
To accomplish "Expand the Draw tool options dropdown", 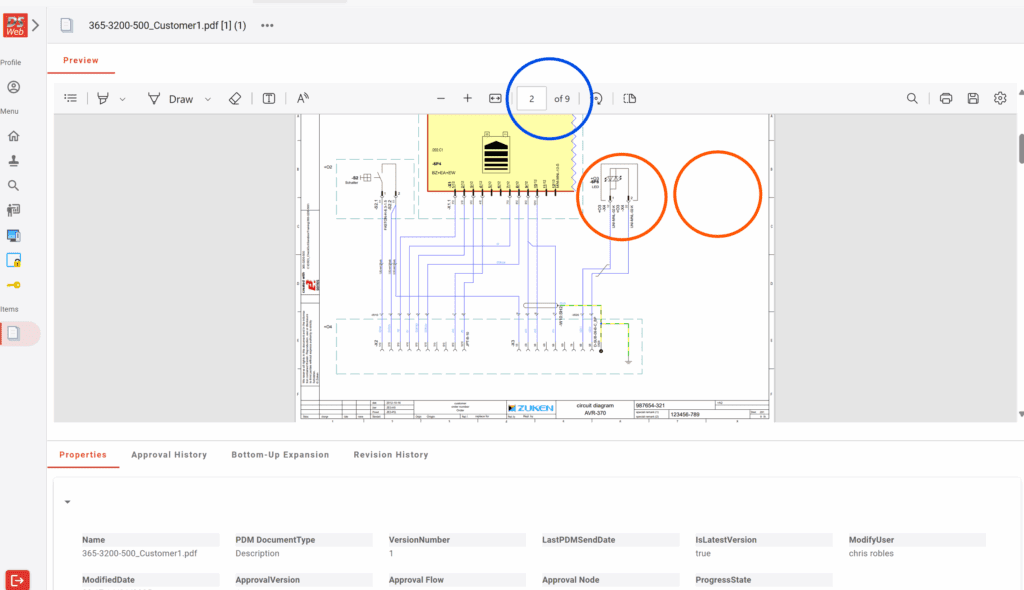I will coord(207,98).
